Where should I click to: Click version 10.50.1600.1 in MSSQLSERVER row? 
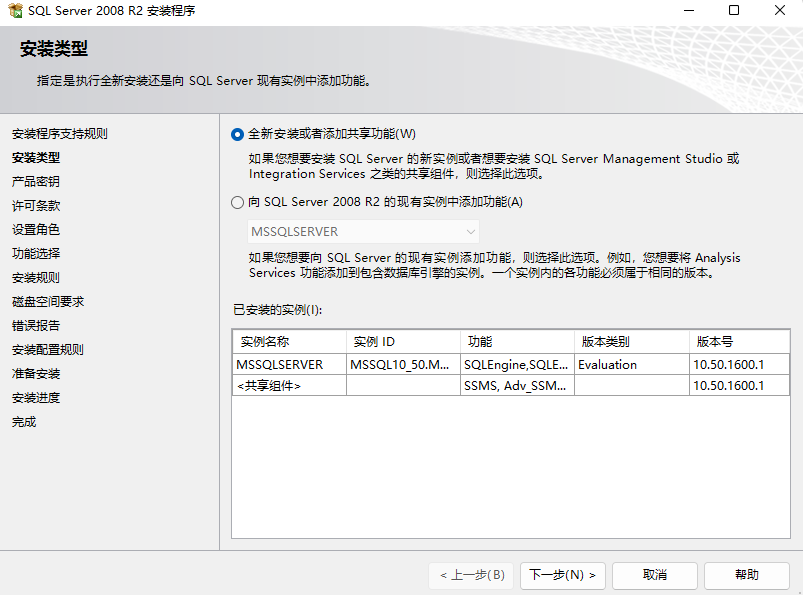point(739,365)
